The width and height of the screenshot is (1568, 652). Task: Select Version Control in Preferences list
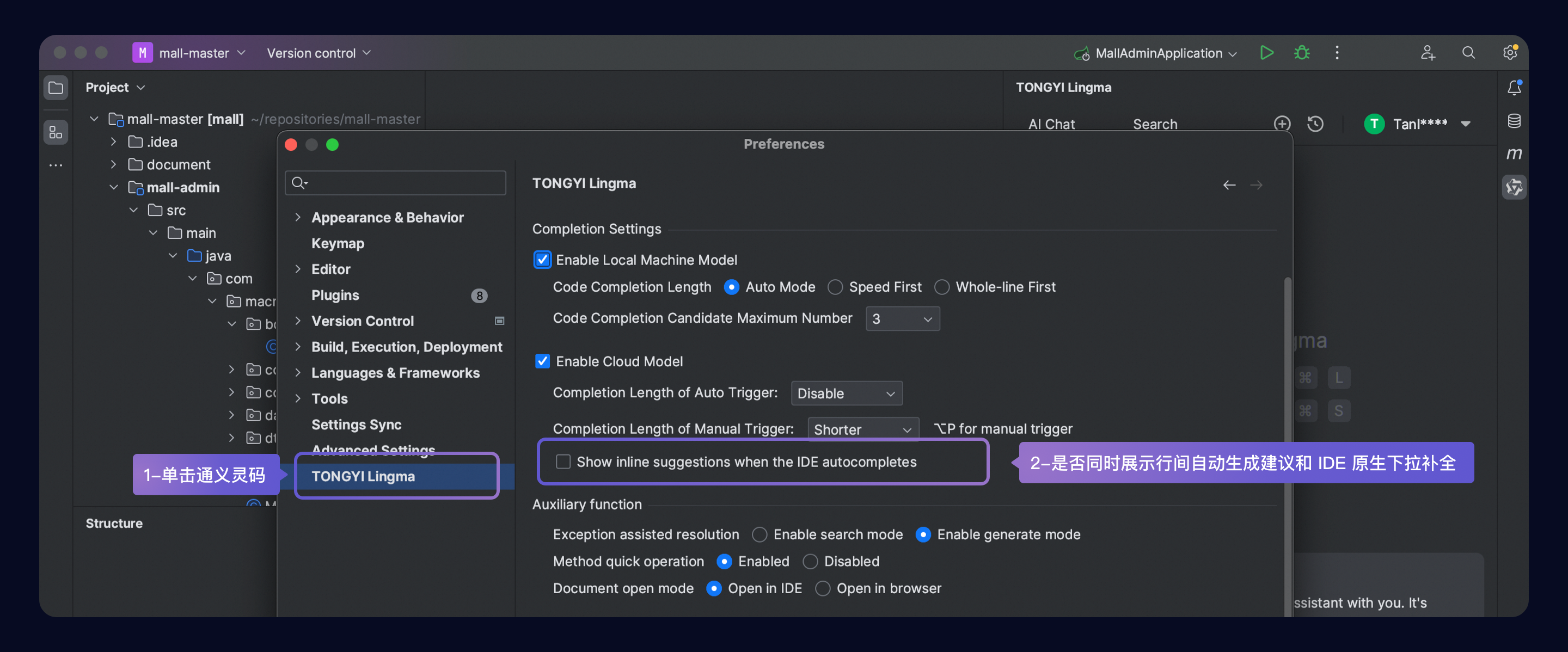click(362, 321)
